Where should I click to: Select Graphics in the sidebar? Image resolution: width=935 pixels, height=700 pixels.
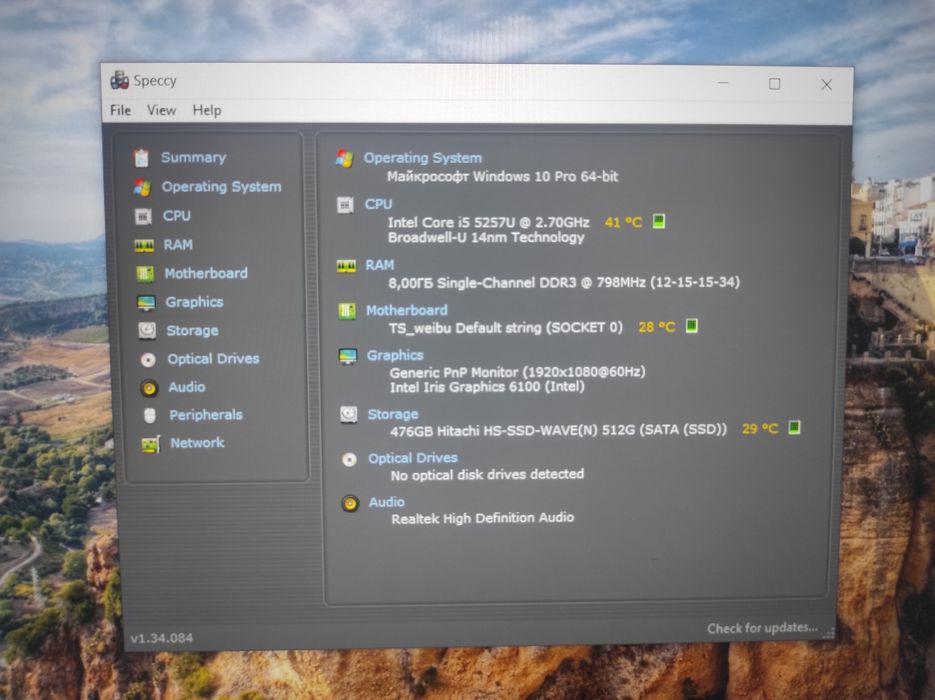pos(194,302)
